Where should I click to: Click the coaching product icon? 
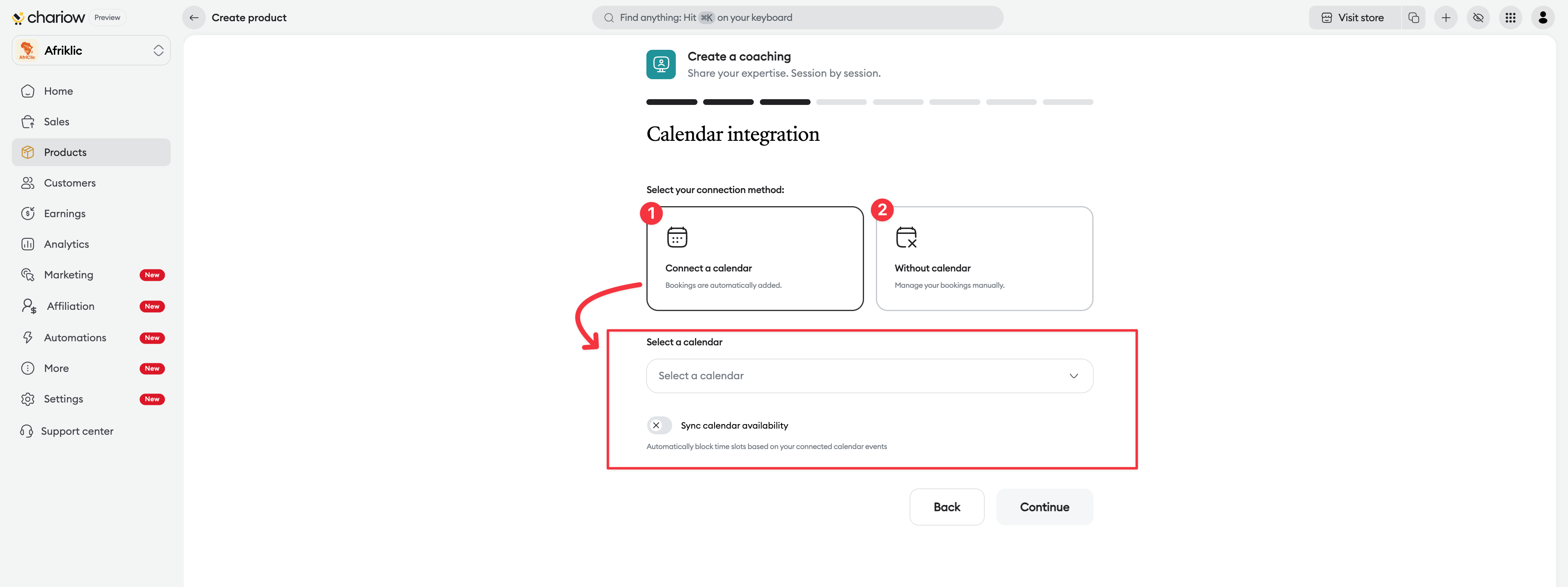click(660, 64)
